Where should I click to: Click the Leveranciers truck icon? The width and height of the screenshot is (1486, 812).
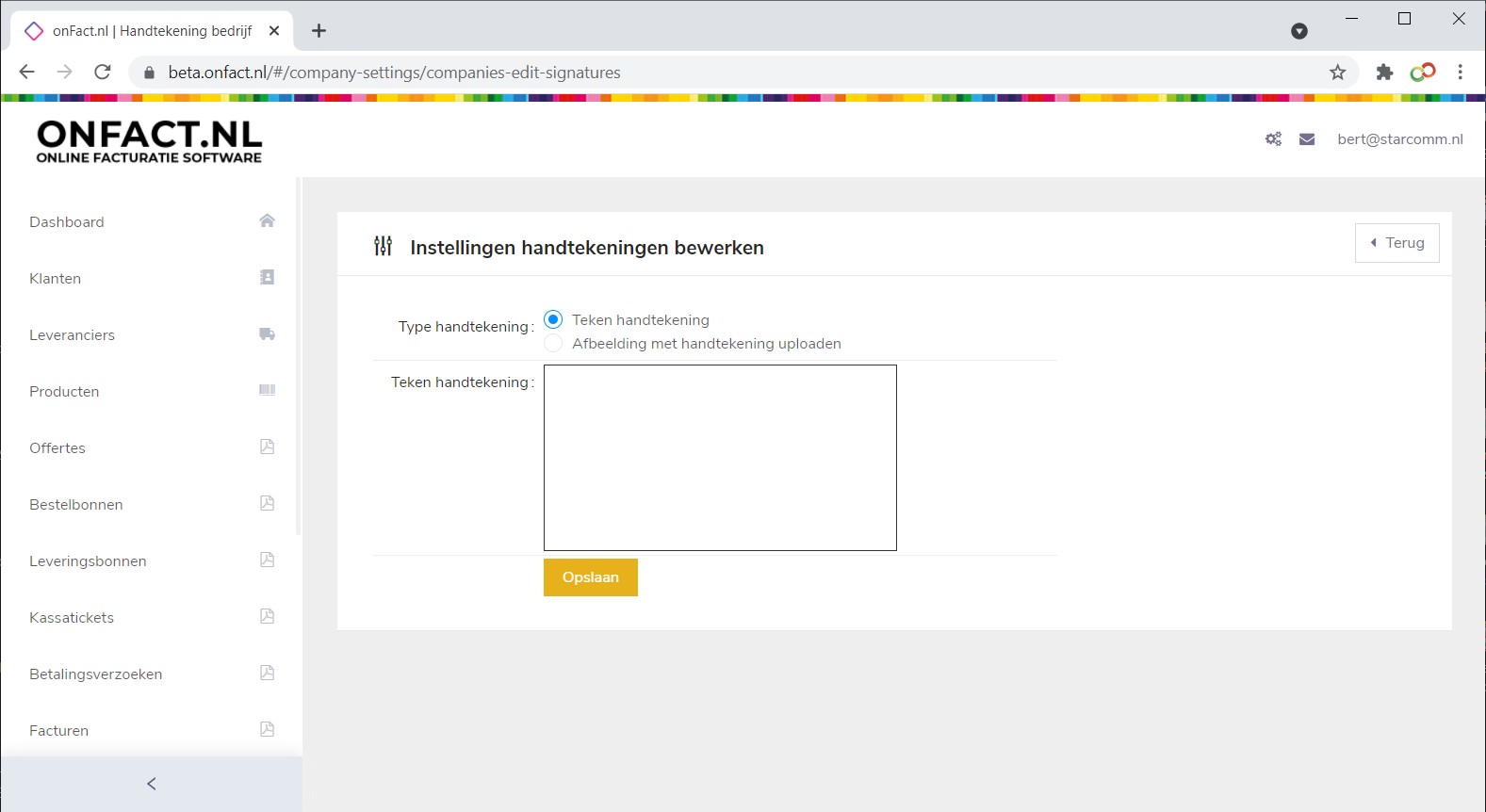pos(267,334)
